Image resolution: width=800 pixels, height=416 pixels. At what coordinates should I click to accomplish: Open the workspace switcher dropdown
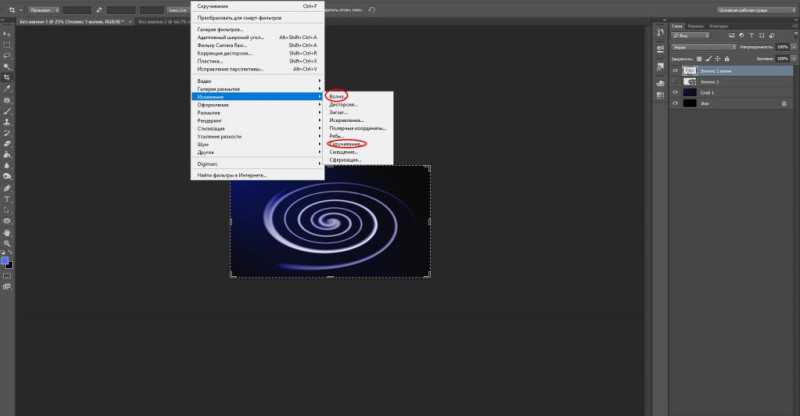pyautogui.click(x=756, y=10)
